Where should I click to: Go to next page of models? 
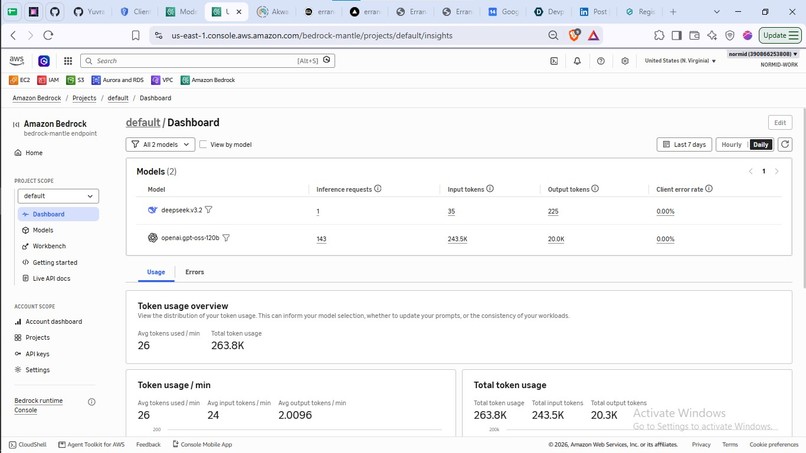click(x=777, y=171)
